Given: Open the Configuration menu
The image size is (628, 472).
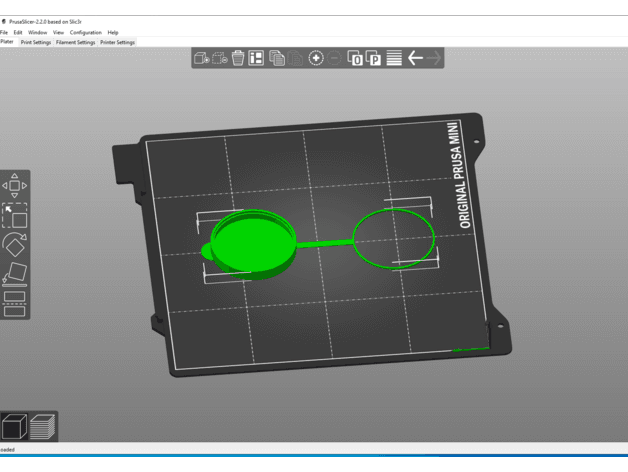Looking at the screenshot, I should pyautogui.click(x=86, y=32).
